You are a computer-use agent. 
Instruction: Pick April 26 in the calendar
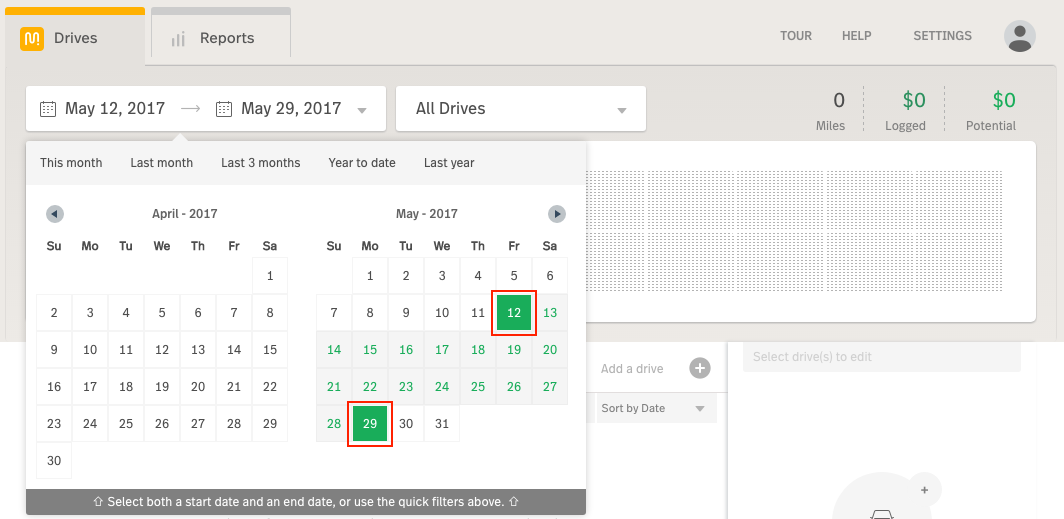tap(162, 424)
